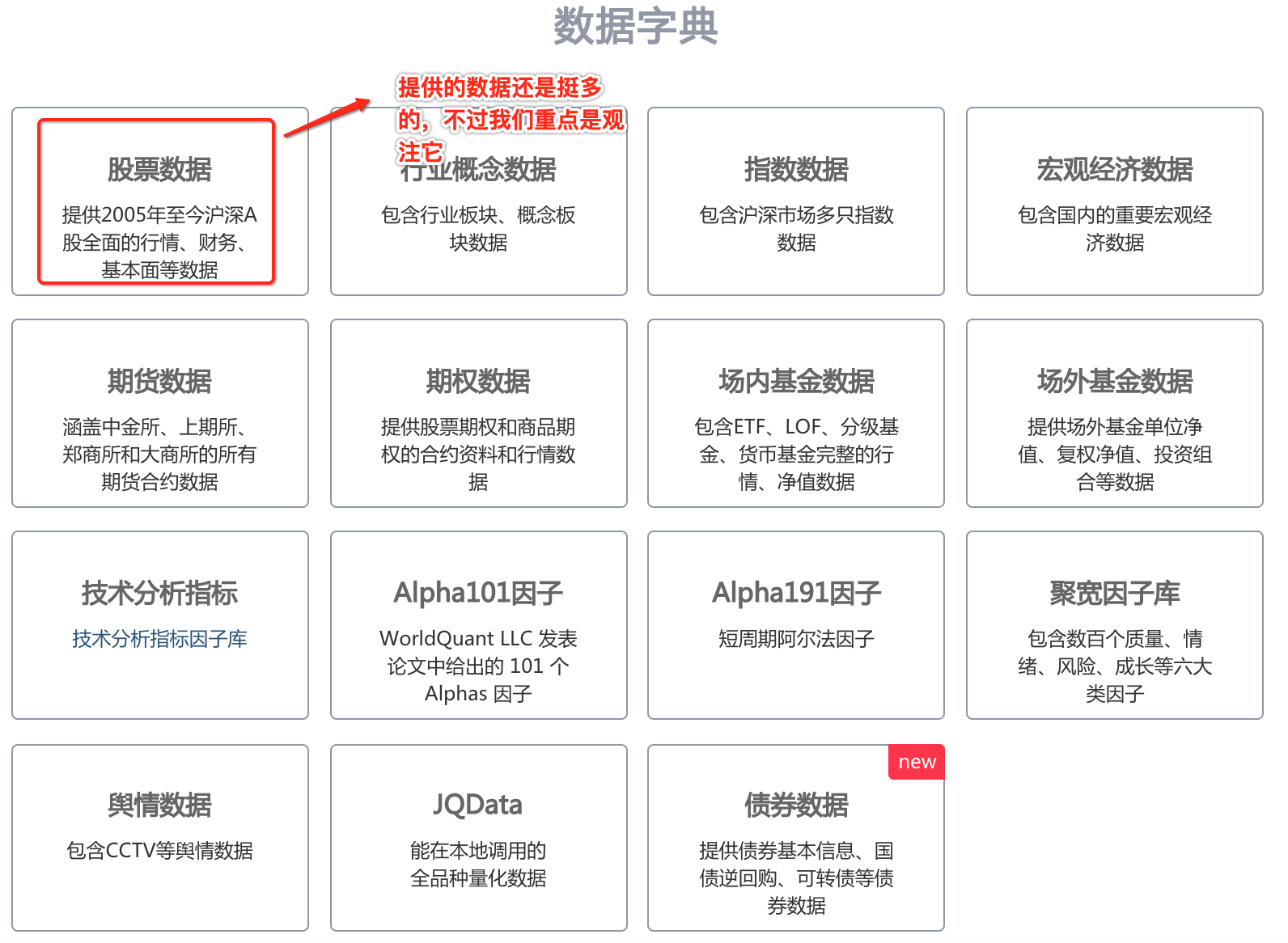1288x943 pixels.
Task: Click the WorldQuant LLC description text
Action: click(x=479, y=666)
